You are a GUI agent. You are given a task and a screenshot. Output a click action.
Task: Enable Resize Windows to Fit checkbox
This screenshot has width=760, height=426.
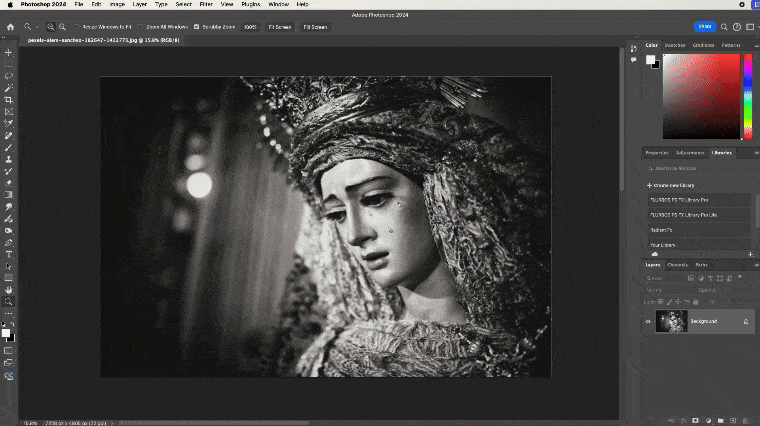pos(76,27)
